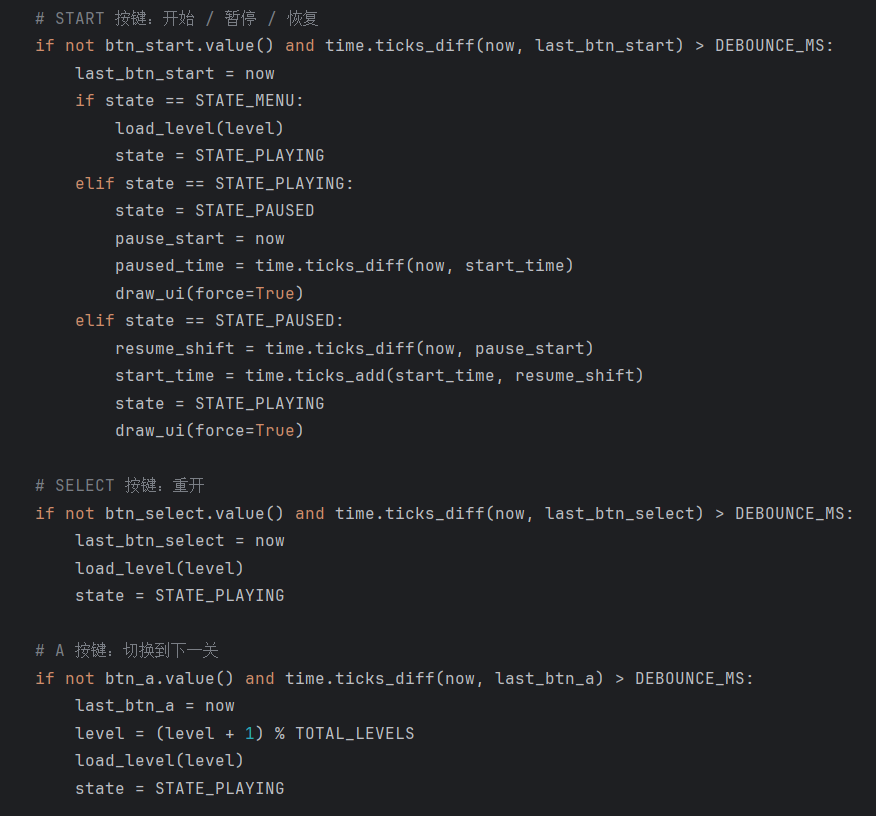Click the SELECT button comment line
The image size is (876, 816).
click(x=119, y=485)
